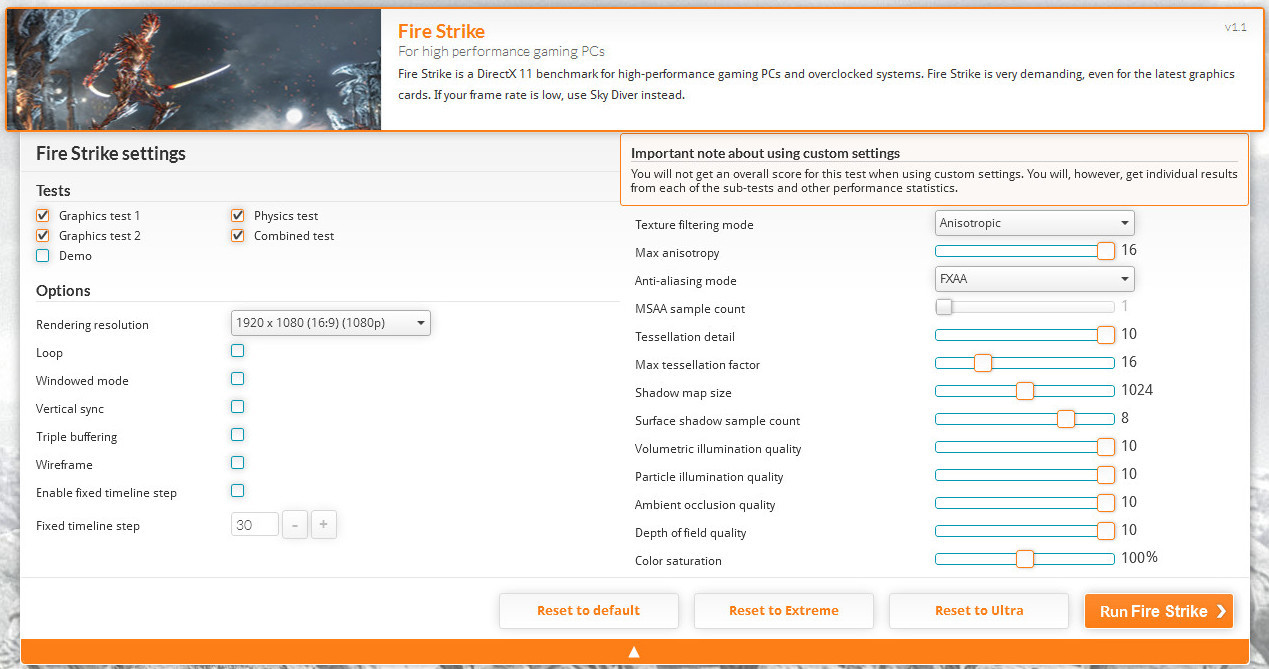This screenshot has height=669, width=1269.
Task: Open the Texture filtering mode dropdown
Action: tap(1035, 223)
